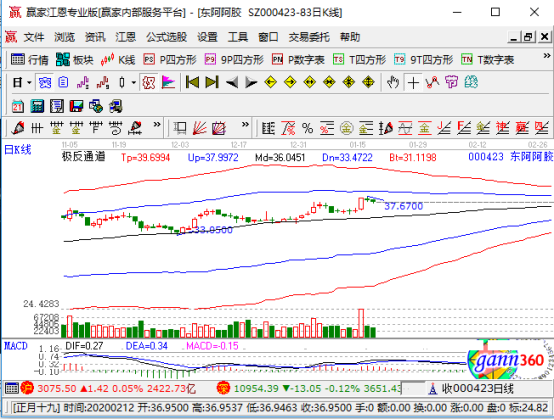Select the F tick-marks drawing tool

(x=96, y=128)
